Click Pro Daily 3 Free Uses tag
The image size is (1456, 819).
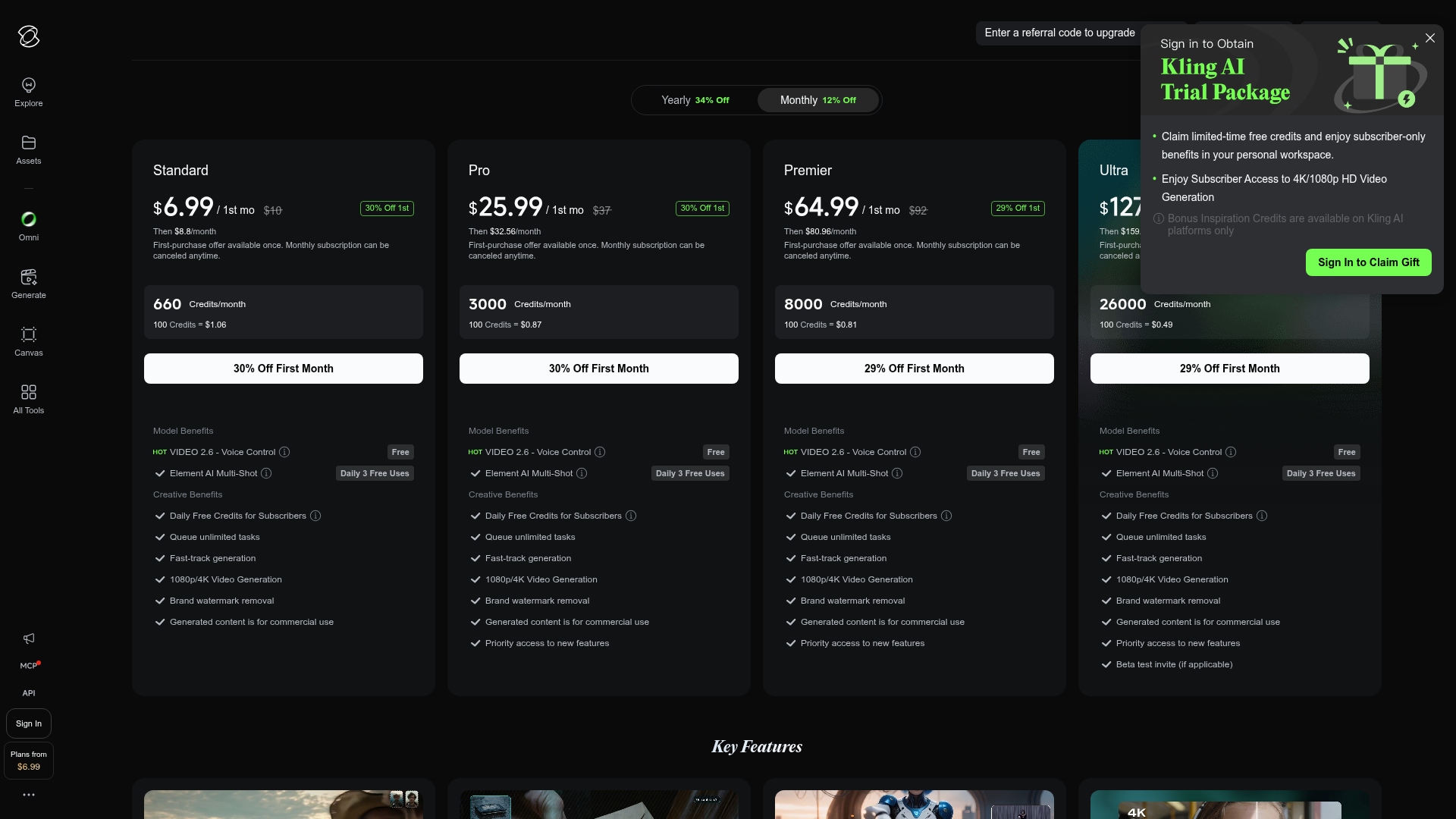(690, 473)
